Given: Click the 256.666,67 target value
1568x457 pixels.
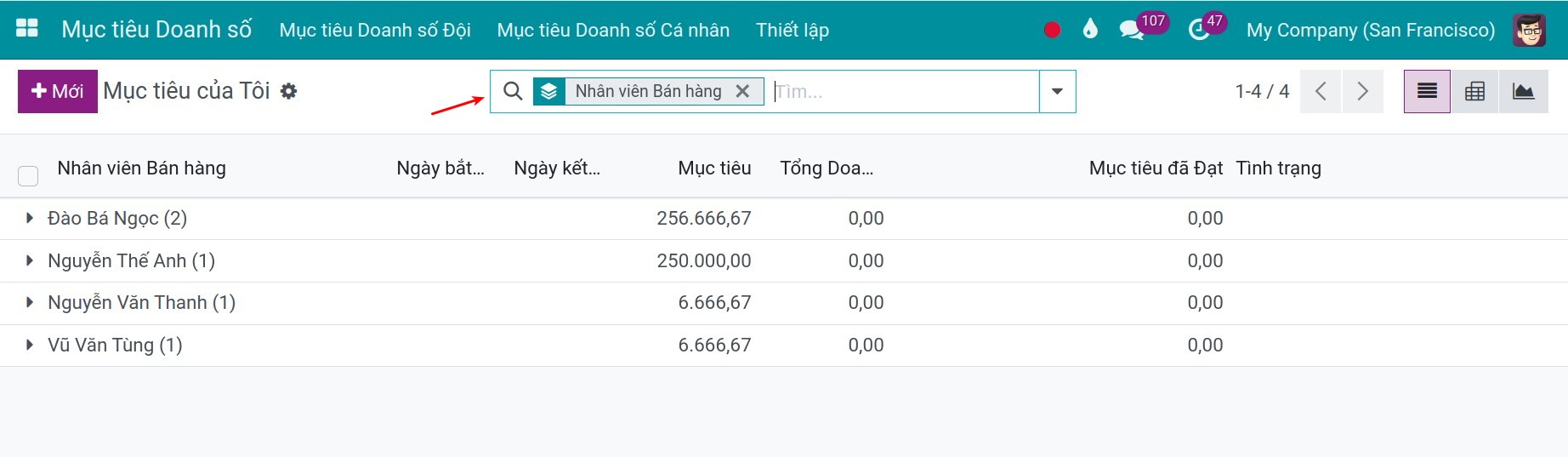Looking at the screenshot, I should coord(704,218).
